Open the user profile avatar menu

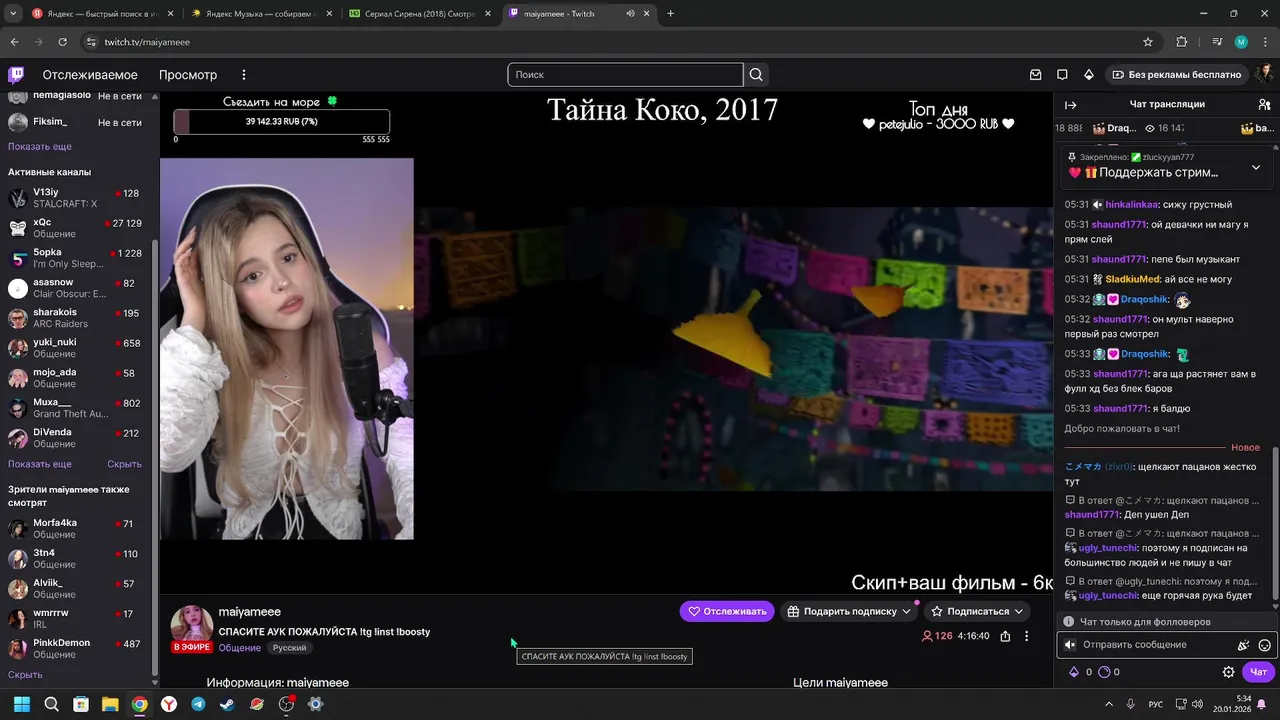click(1264, 74)
